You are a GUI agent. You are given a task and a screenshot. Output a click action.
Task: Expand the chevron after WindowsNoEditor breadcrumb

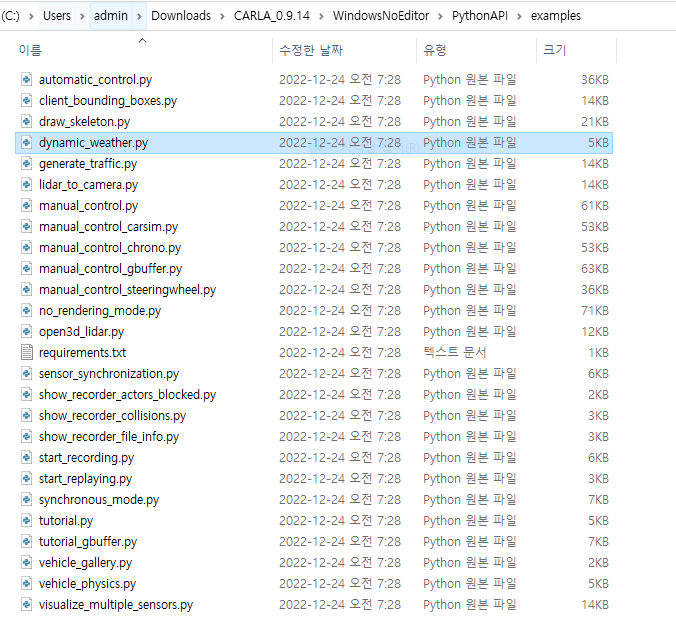pyautogui.click(x=440, y=16)
